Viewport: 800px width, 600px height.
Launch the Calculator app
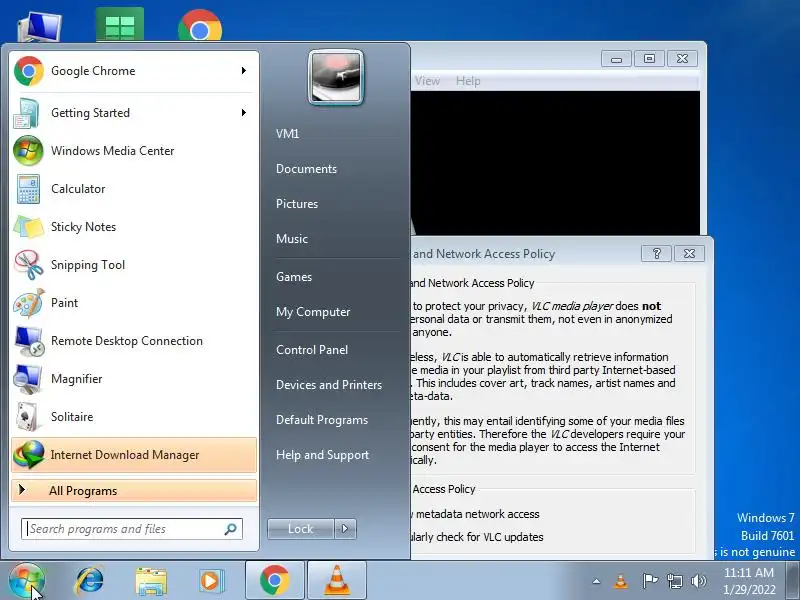133,189
